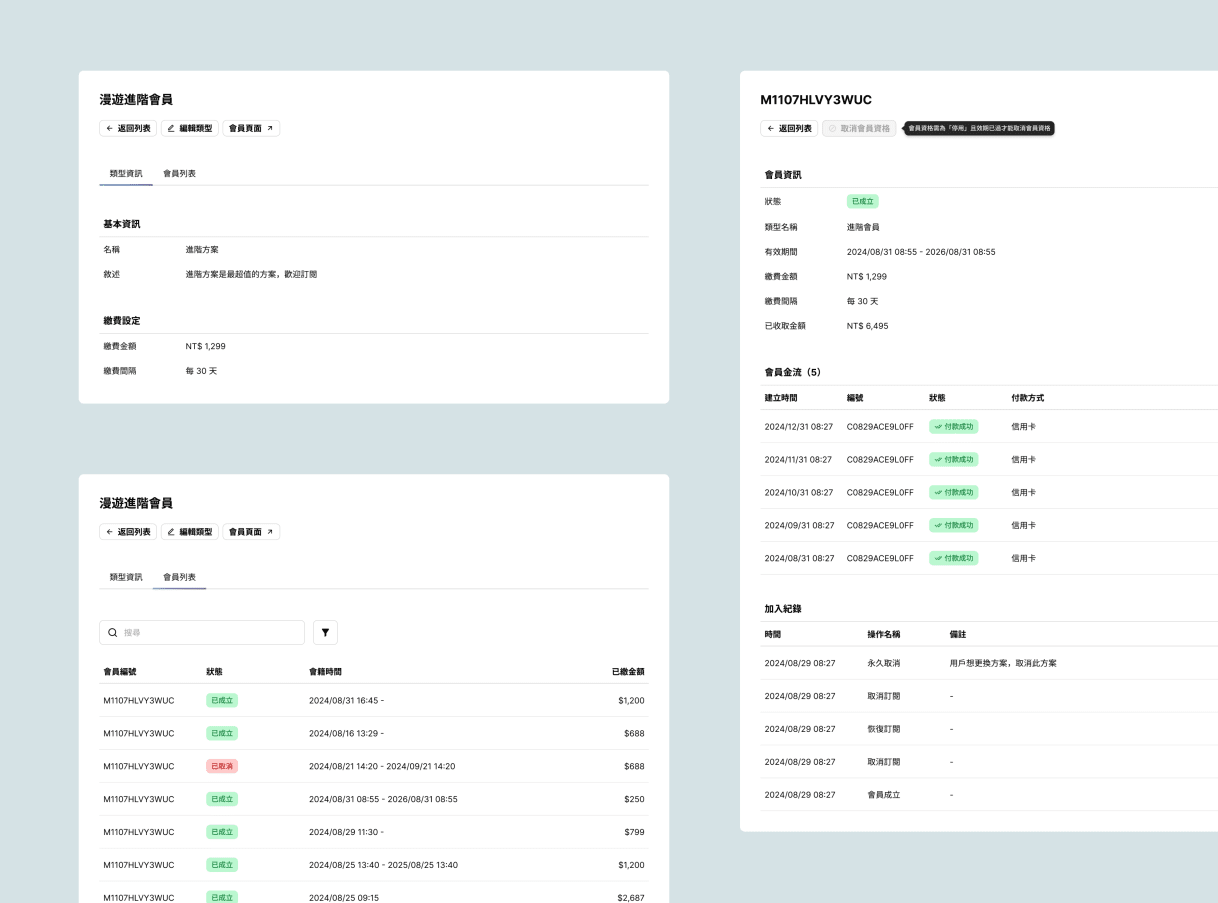Viewport: 1218px width, 903px height.
Task: Open 會員頁面 via its external link arrow
Action: pos(271,128)
